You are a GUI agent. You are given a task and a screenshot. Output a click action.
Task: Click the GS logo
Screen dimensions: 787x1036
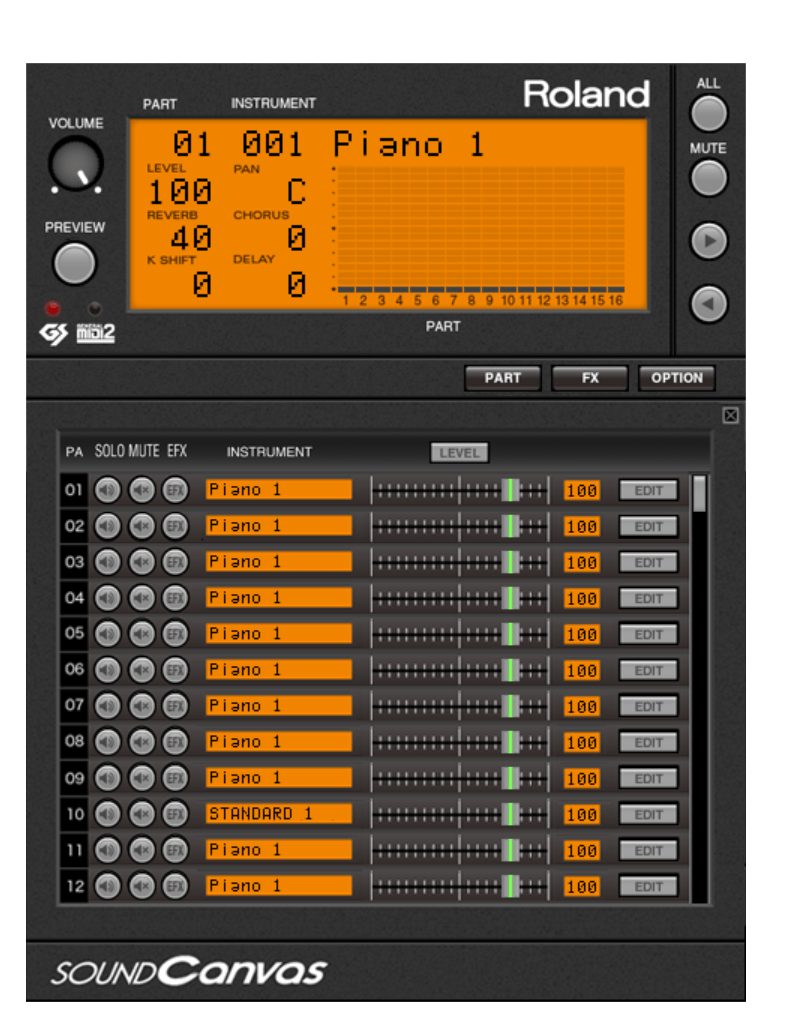[x=54, y=333]
